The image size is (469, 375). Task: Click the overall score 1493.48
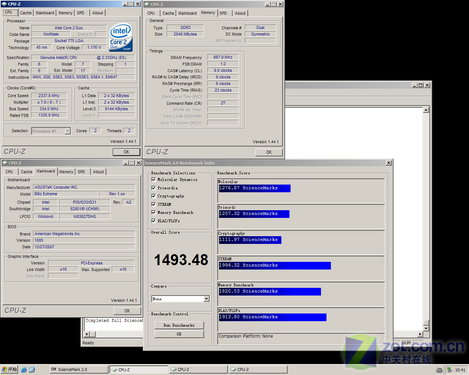[x=181, y=260]
